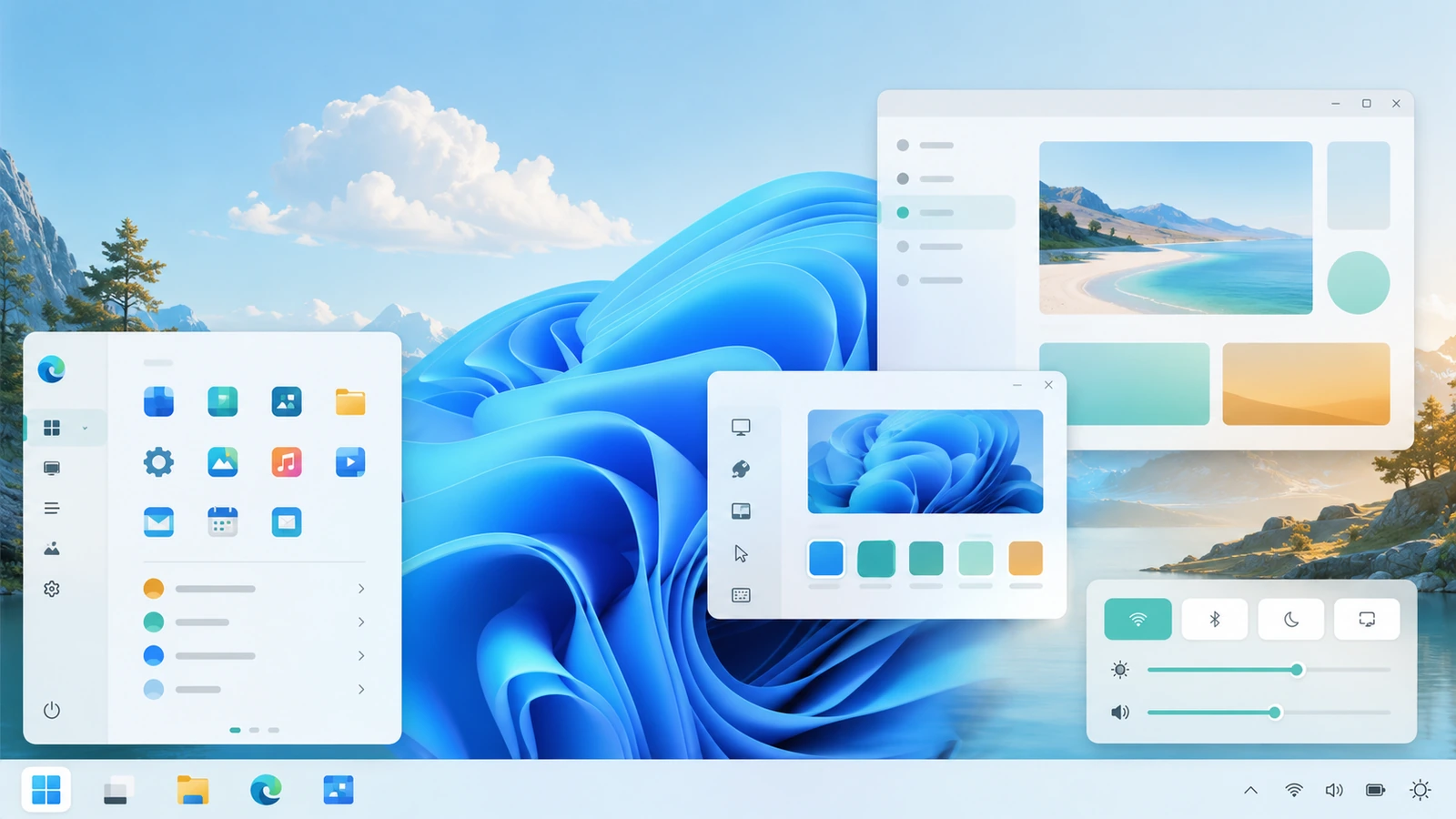Choose the orange accent color swatch
This screenshot has height=819, width=1456.
click(x=1026, y=559)
